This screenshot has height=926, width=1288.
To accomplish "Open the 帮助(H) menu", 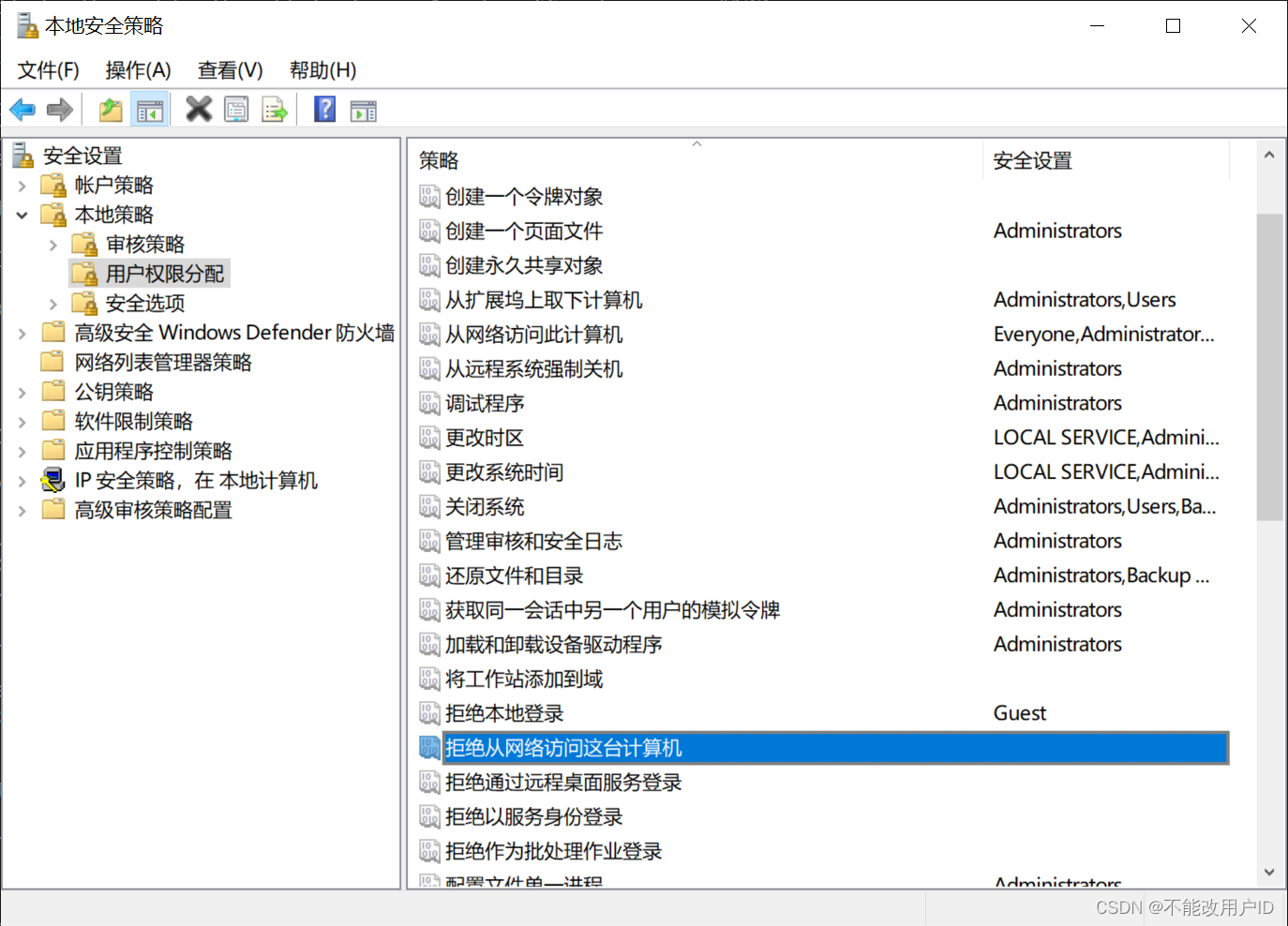I will point(323,70).
